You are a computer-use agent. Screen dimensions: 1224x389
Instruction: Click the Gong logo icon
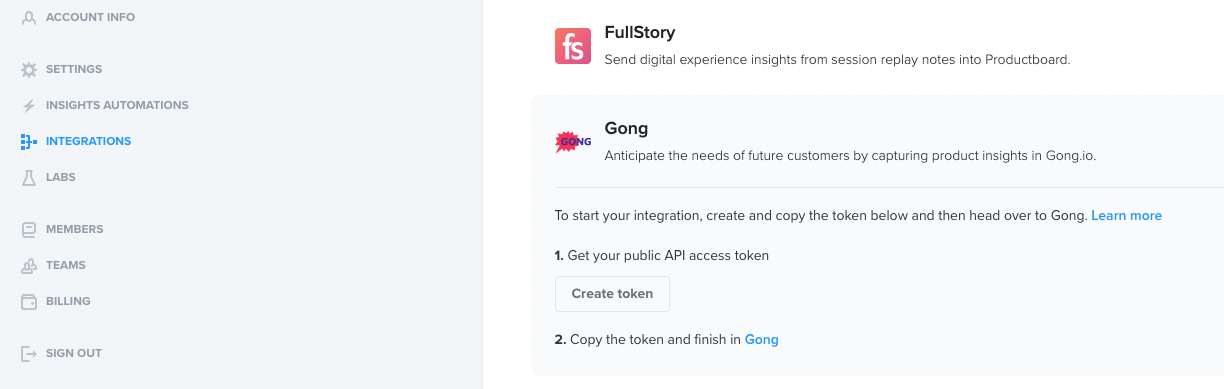point(573,141)
